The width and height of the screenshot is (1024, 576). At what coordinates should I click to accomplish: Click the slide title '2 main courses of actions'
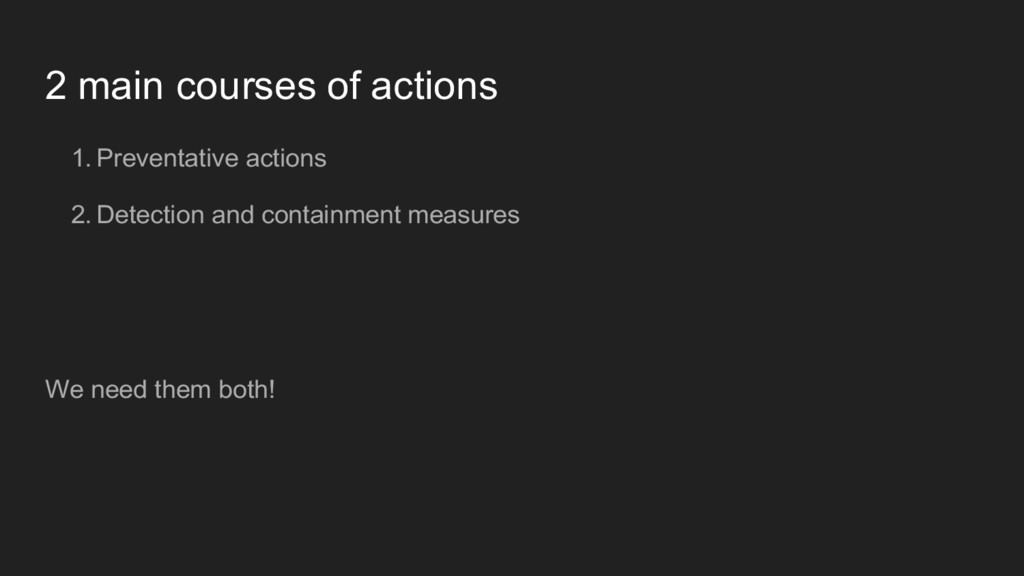point(271,86)
